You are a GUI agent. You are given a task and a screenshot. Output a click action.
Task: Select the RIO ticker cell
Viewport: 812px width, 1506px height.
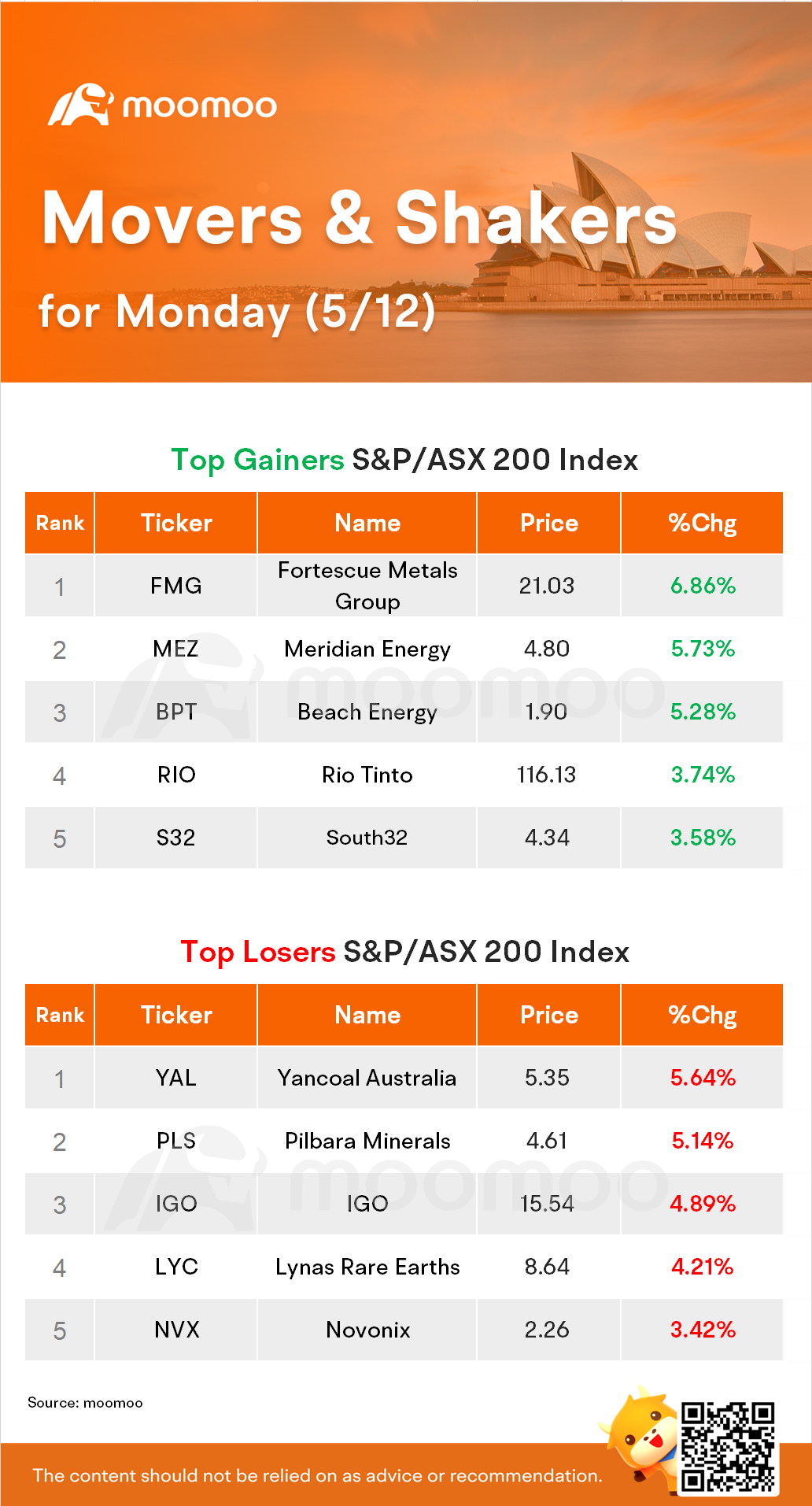coord(176,775)
